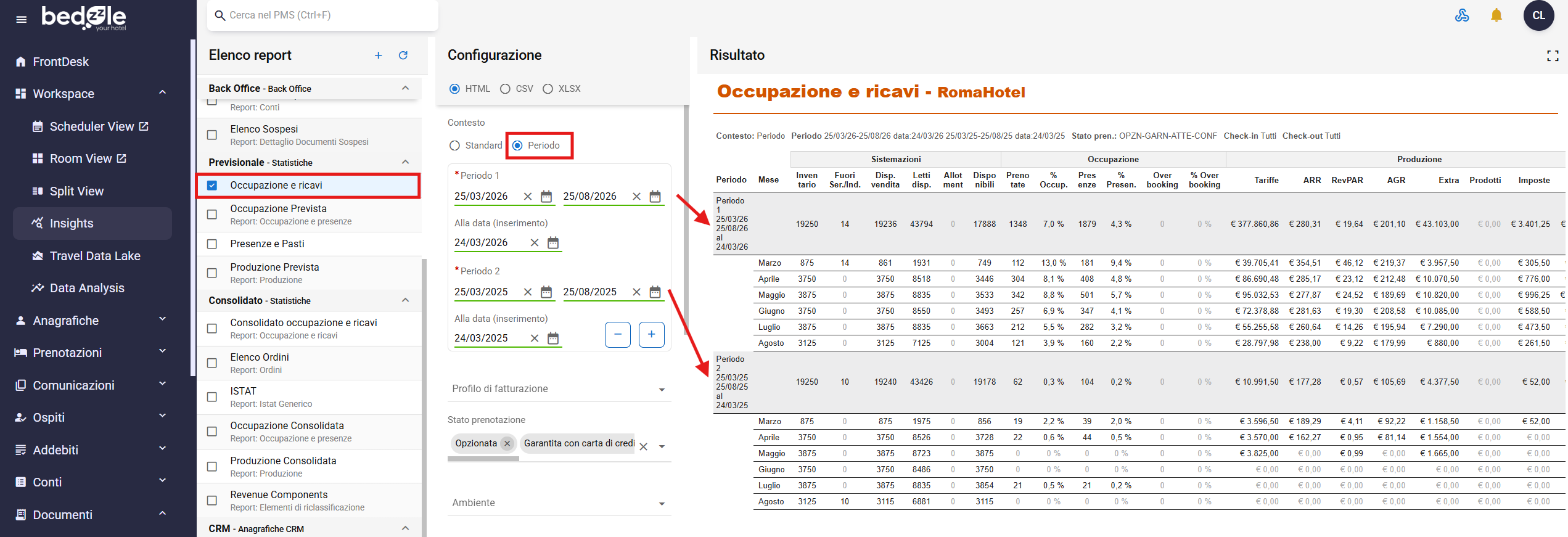Open the Profilo di fatturazione dropdown
Viewport: 1568px width, 537px height.
[559, 389]
